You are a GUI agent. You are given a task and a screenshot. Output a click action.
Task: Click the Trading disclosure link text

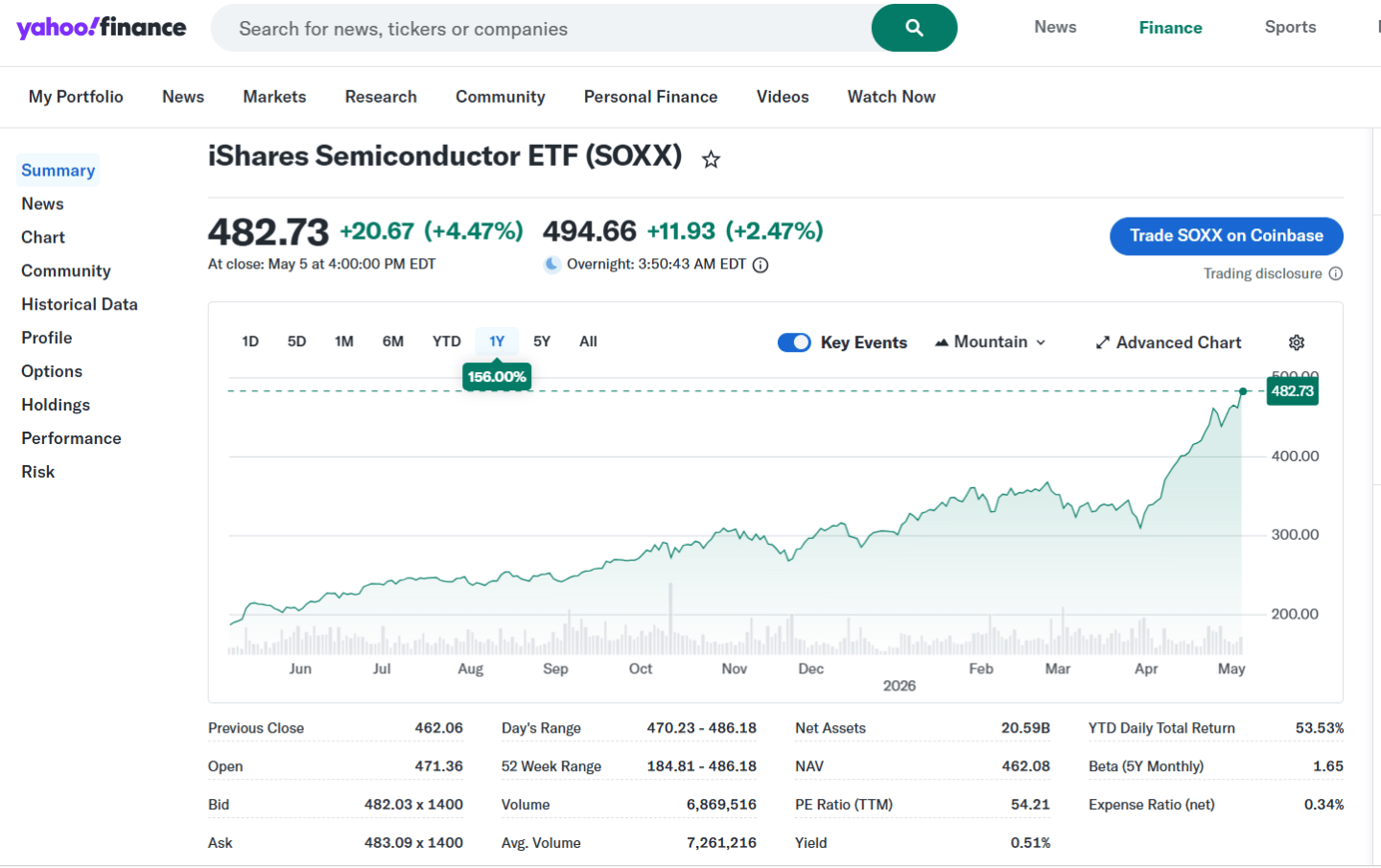click(1263, 273)
